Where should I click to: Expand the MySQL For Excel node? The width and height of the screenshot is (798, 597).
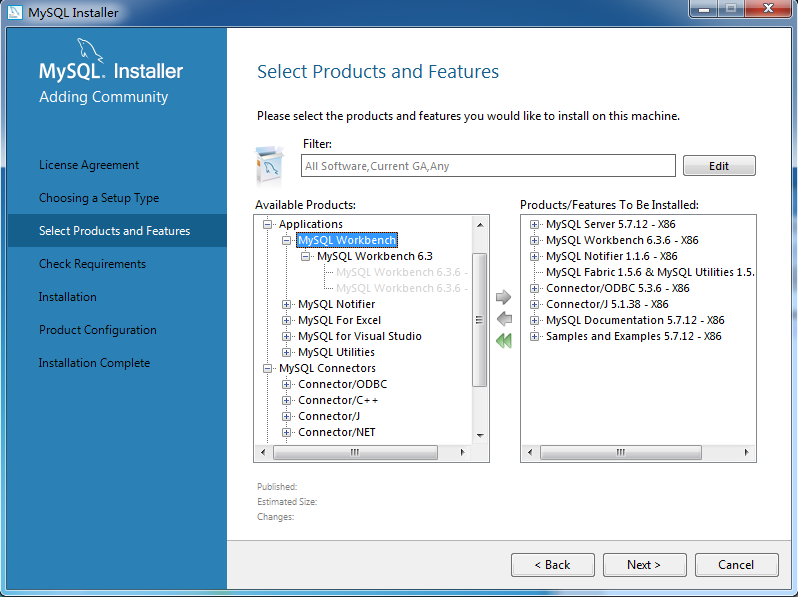click(x=287, y=320)
